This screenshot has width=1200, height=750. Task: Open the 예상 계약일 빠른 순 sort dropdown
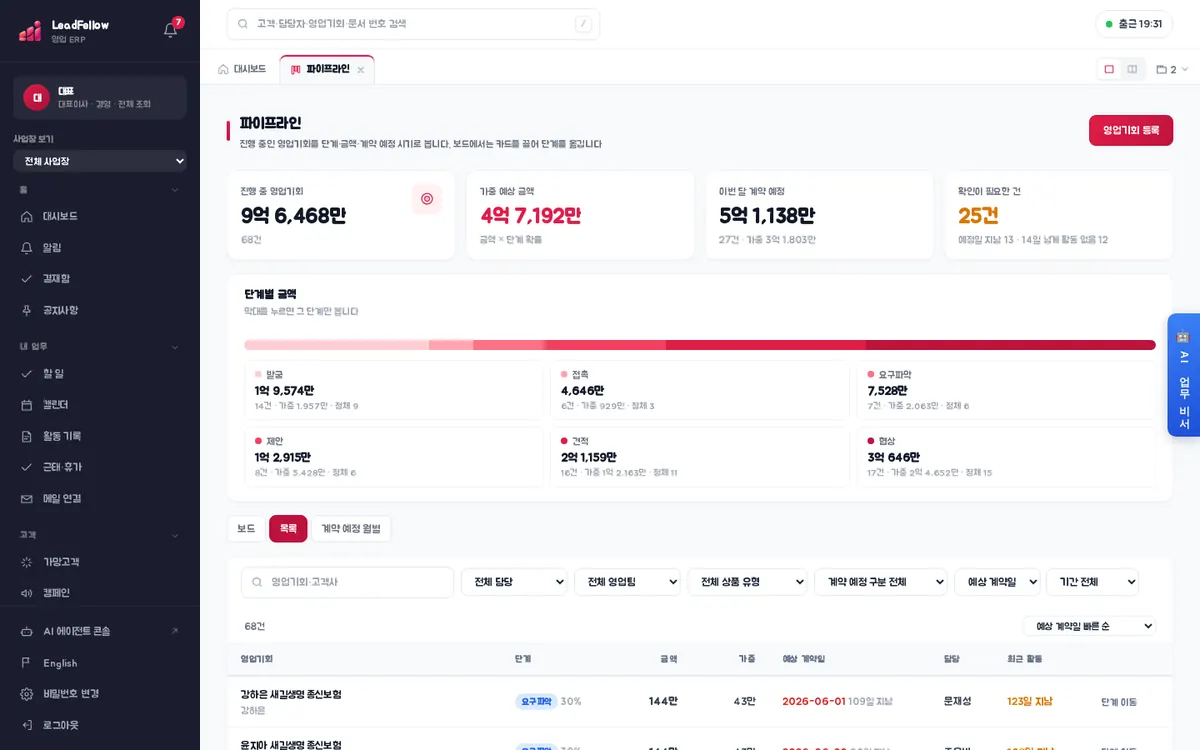click(x=1089, y=626)
